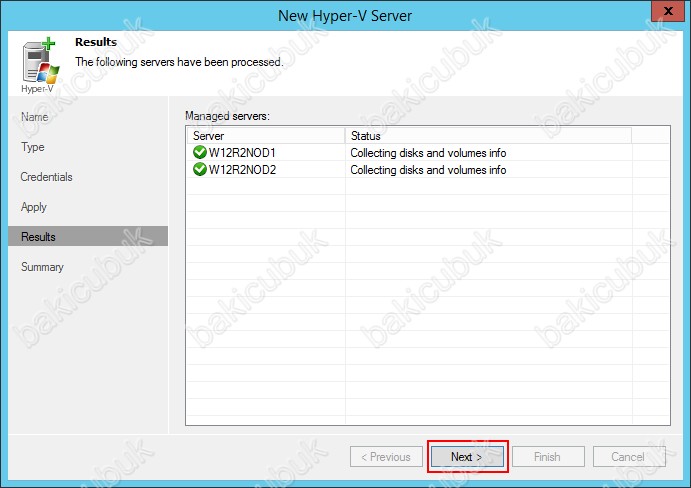Select the Results step in sidebar
The height and width of the screenshot is (488, 691).
pyautogui.click(x=88, y=237)
